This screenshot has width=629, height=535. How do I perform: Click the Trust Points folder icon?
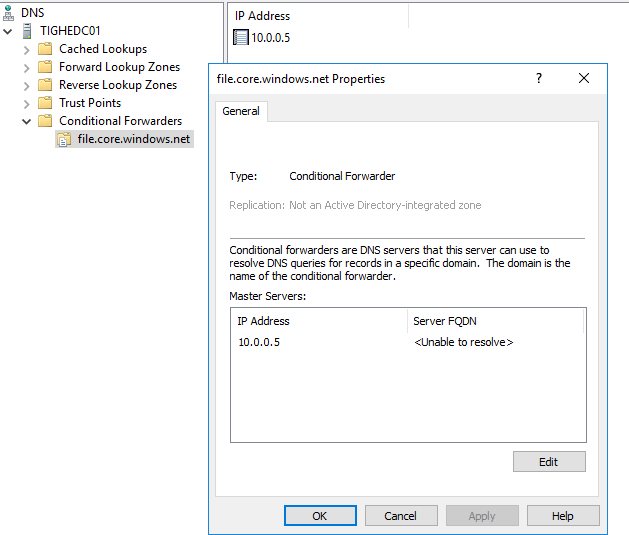pyautogui.click(x=45, y=103)
